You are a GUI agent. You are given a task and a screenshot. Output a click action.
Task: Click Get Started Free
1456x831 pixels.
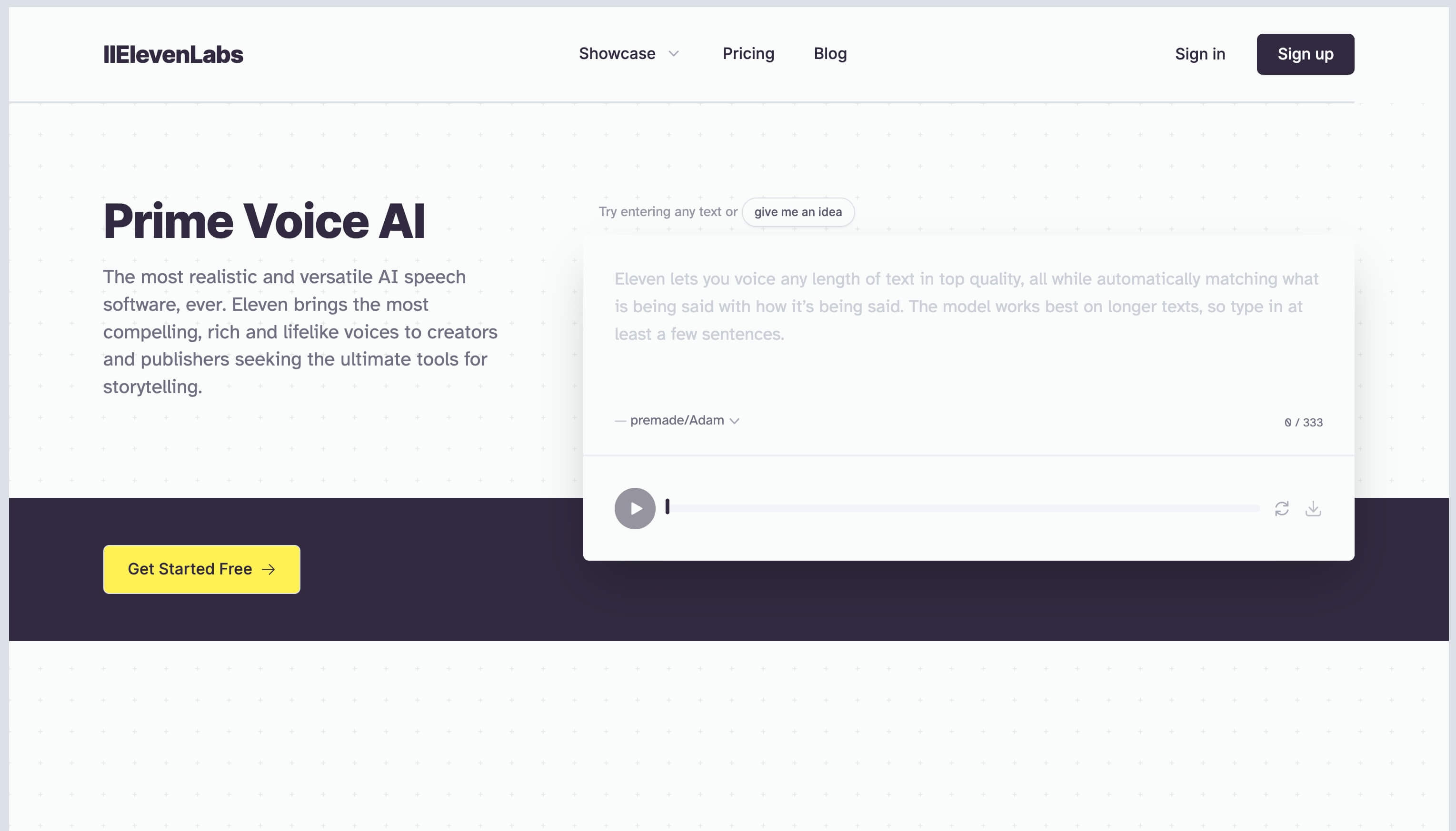(200, 568)
